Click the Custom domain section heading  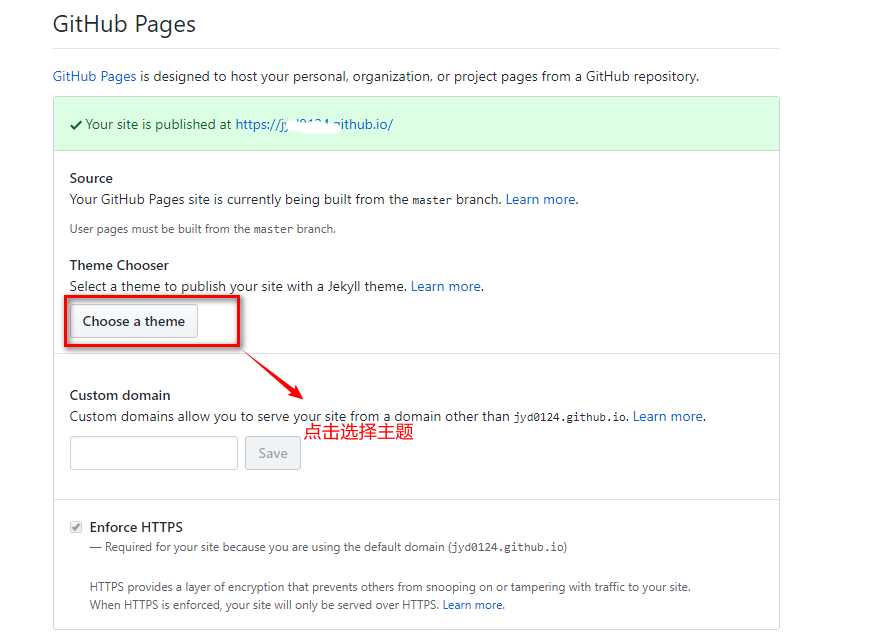tap(120, 395)
